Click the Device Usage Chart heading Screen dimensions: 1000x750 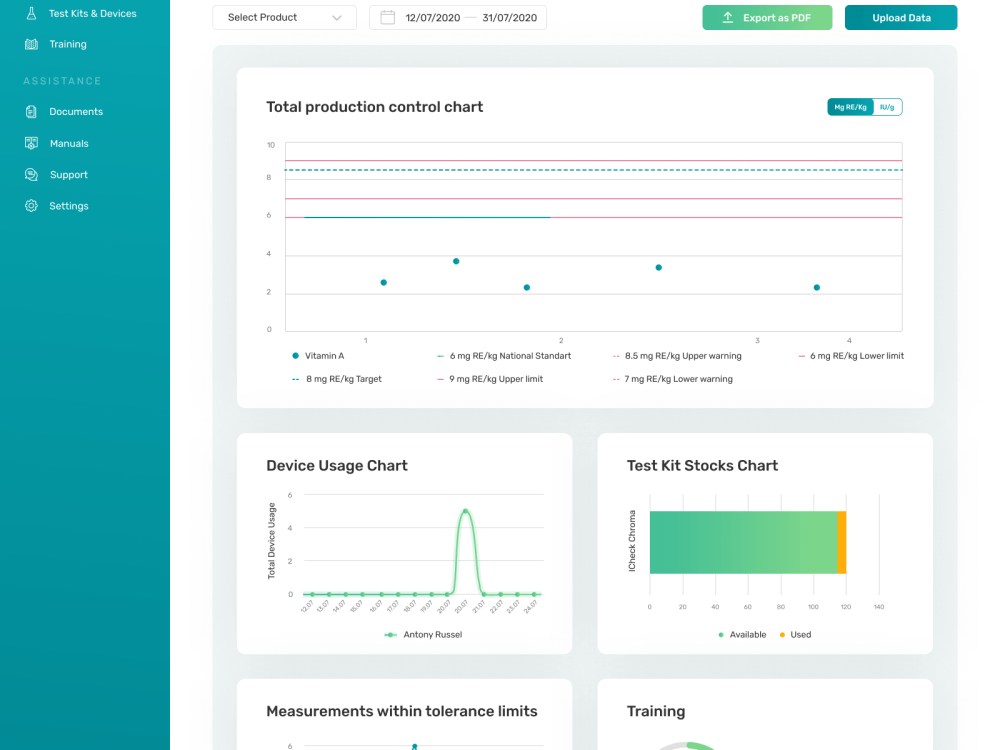coord(337,466)
